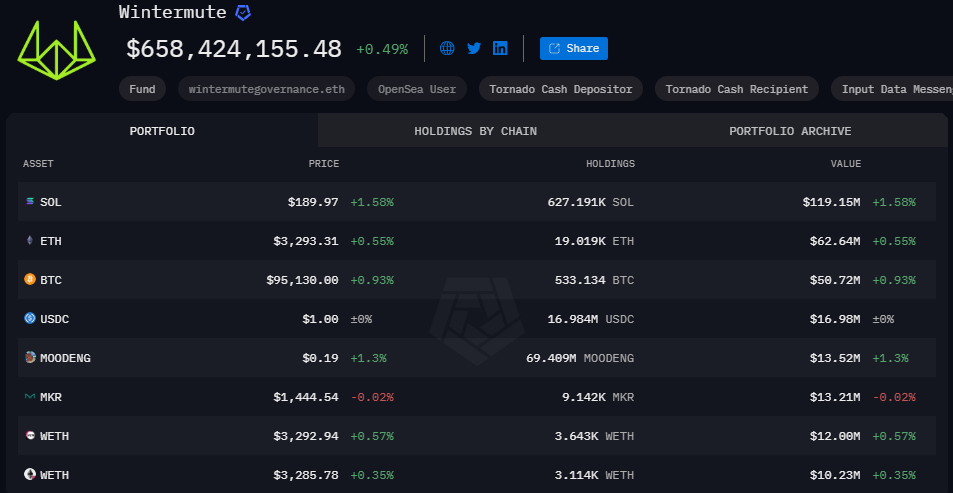The width and height of the screenshot is (953, 493).
Task: Click the MKR token icon
Action: (30, 396)
